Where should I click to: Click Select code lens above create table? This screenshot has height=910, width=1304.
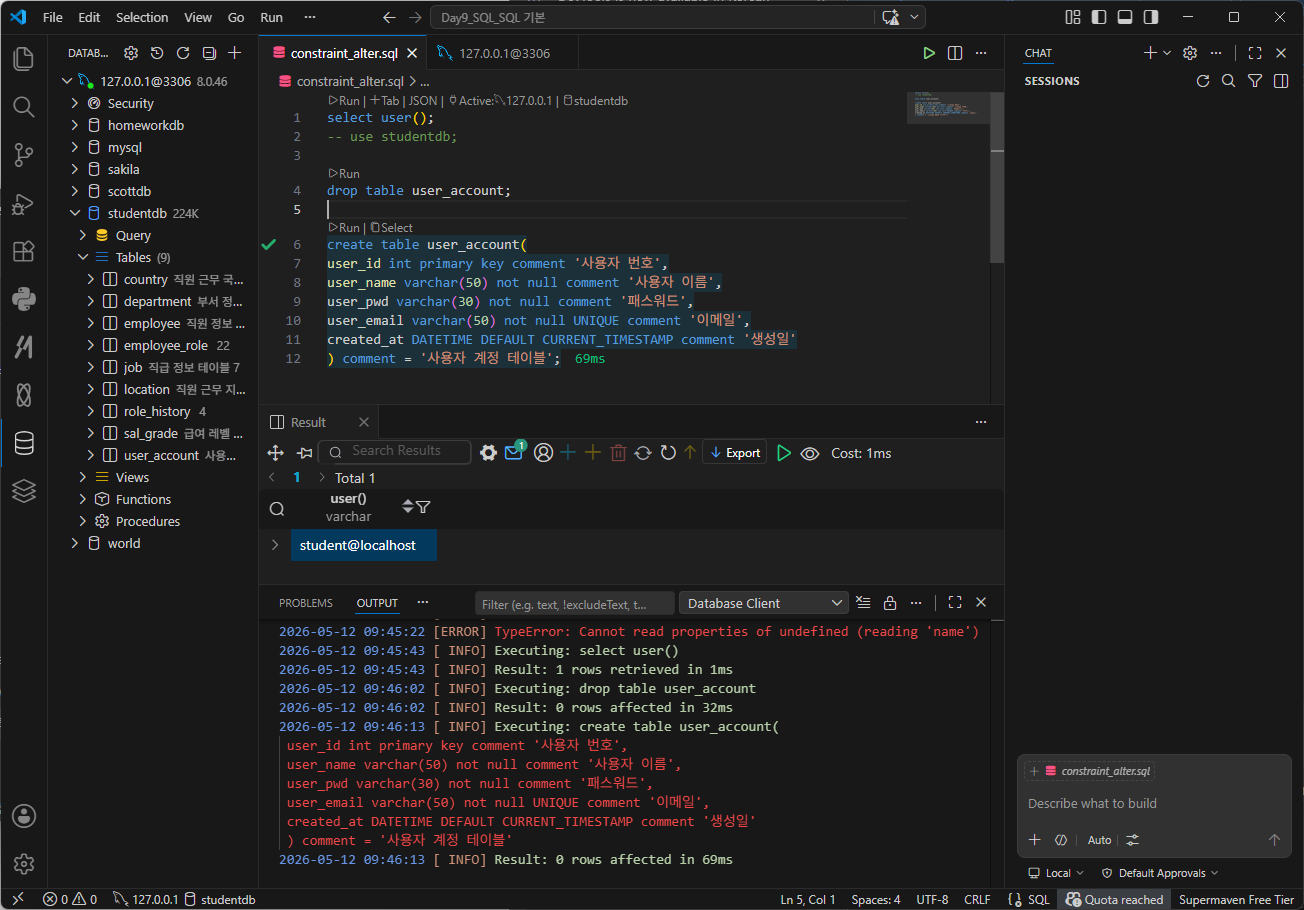point(391,227)
